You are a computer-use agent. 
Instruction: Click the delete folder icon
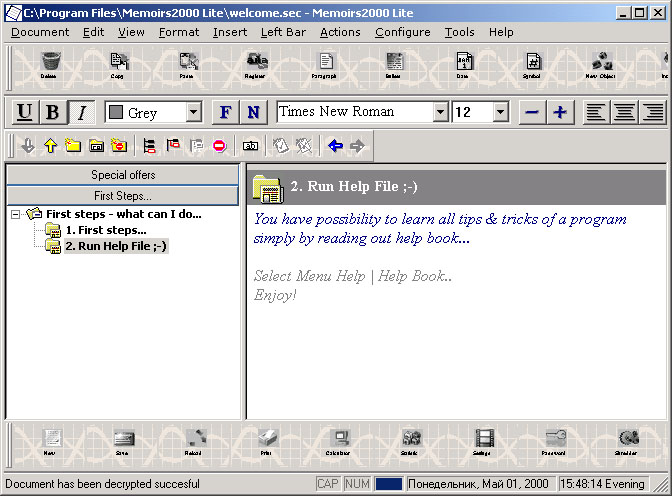(119, 146)
